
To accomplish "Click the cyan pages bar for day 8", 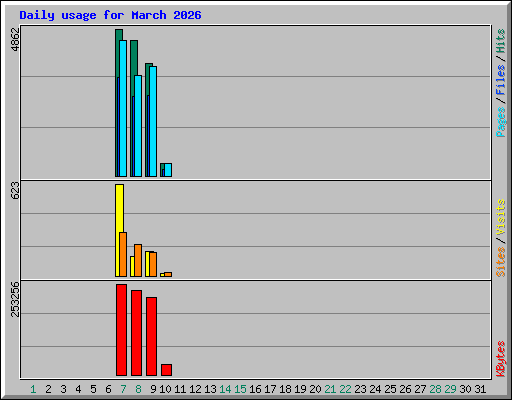I will click(x=138, y=126).
